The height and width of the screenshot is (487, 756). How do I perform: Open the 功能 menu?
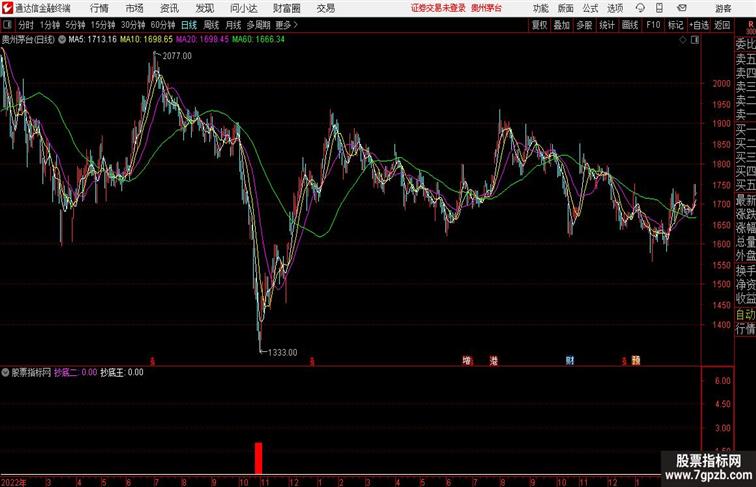coord(540,8)
